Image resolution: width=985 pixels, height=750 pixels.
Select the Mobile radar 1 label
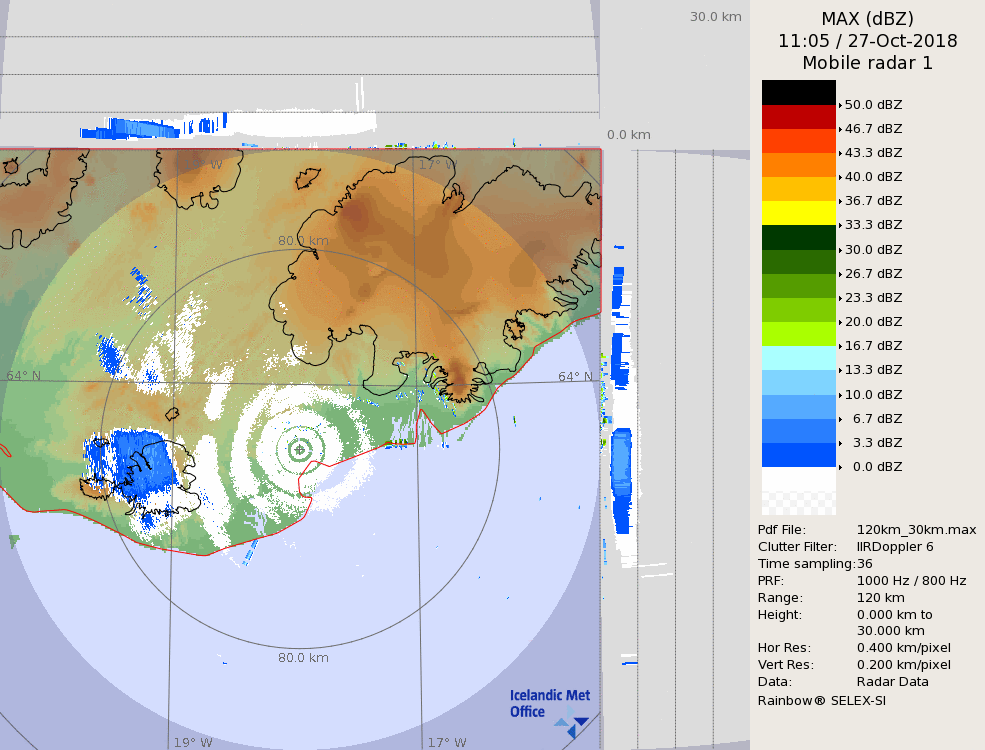(x=867, y=63)
